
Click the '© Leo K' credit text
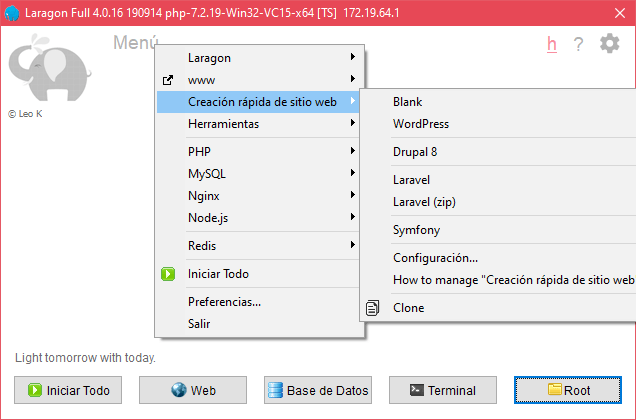(25, 114)
